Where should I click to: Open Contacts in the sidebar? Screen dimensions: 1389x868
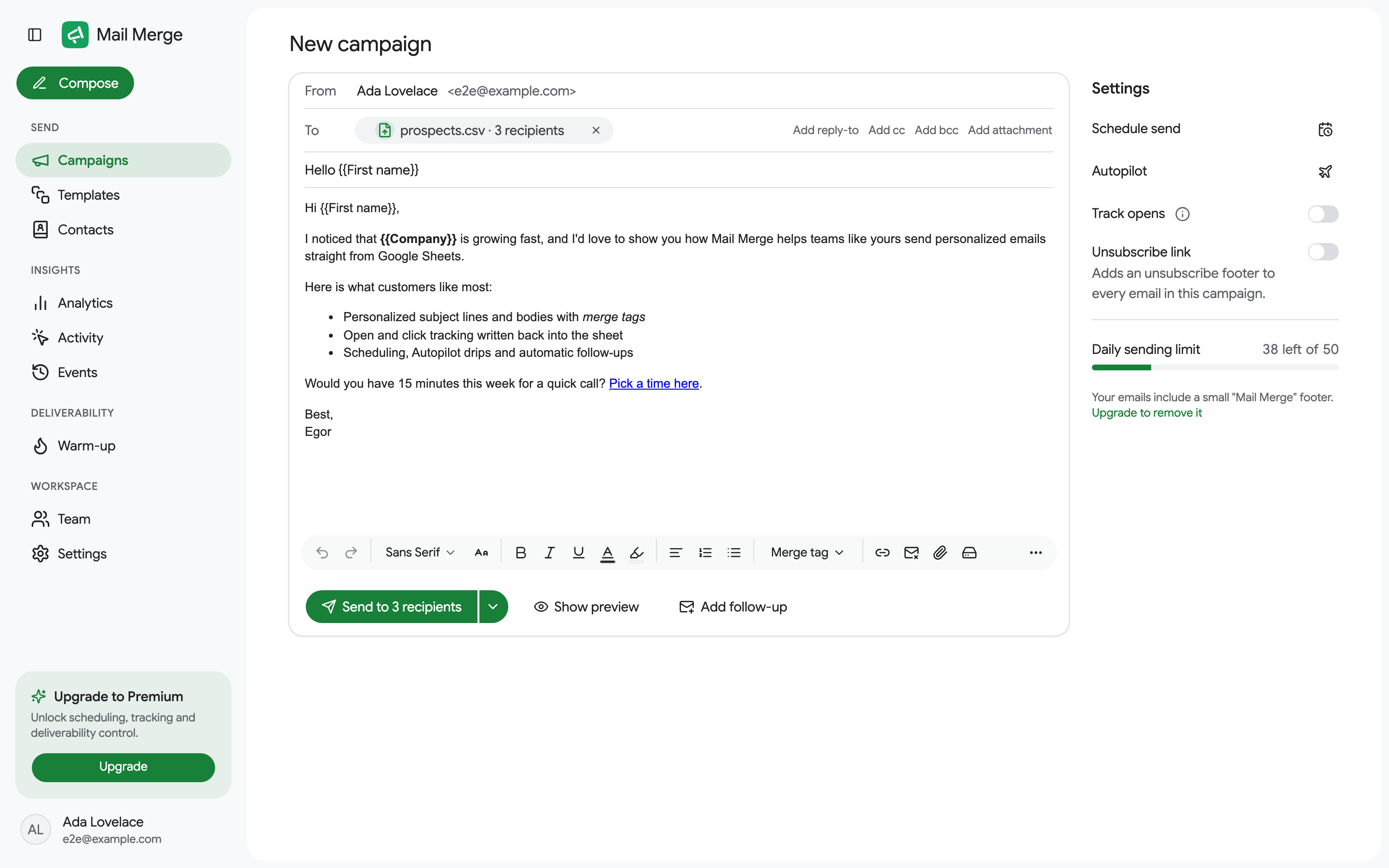point(123,230)
